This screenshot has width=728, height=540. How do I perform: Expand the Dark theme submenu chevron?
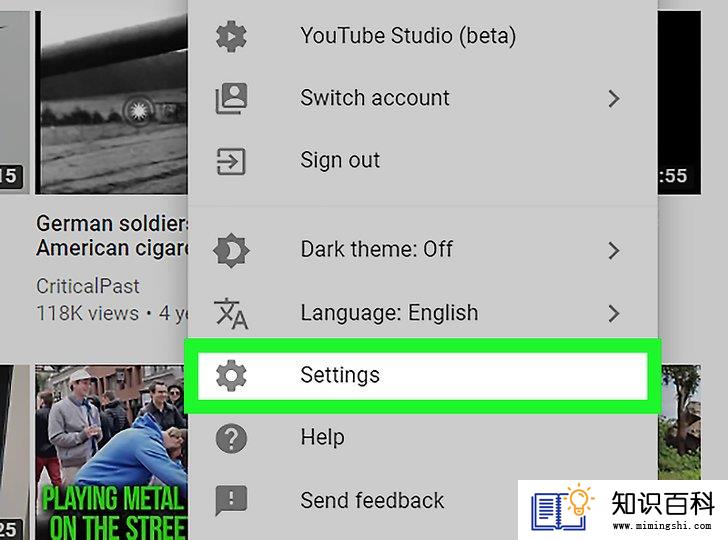[x=614, y=251]
